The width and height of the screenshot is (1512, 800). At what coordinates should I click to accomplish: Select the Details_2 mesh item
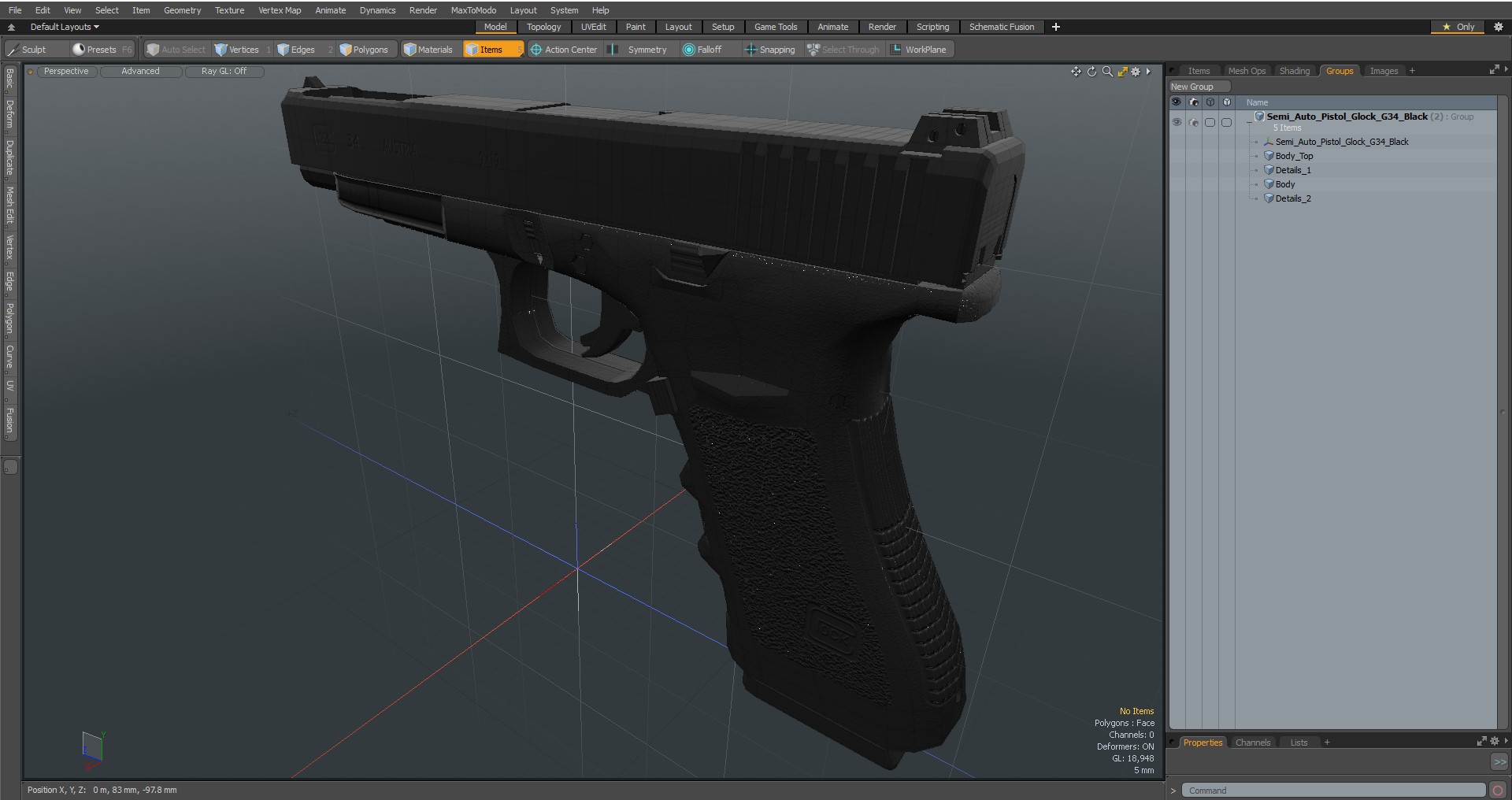click(x=1293, y=198)
